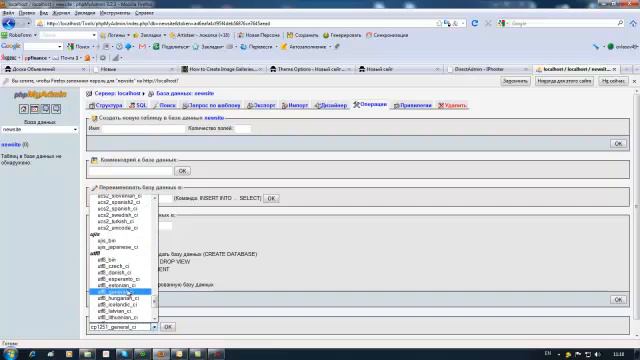Viewport: 640px width, 360px height.
Task: Open the Справка menu
Action: point(144,13)
